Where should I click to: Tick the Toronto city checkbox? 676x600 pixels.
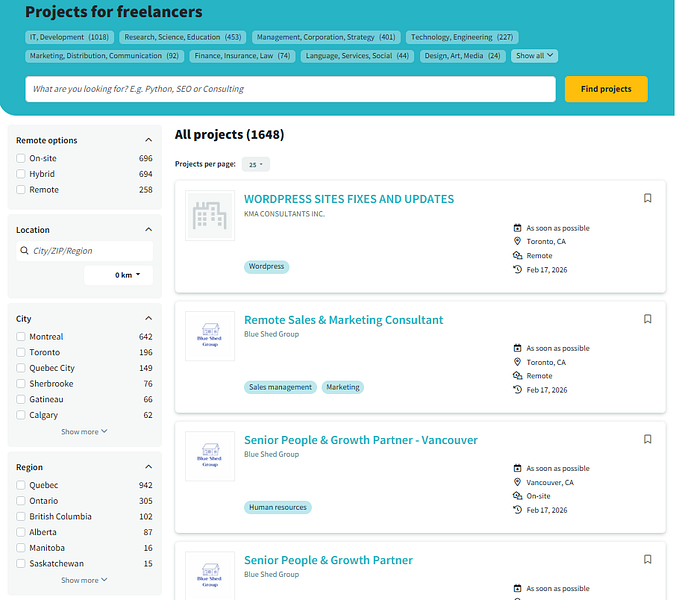point(21,352)
